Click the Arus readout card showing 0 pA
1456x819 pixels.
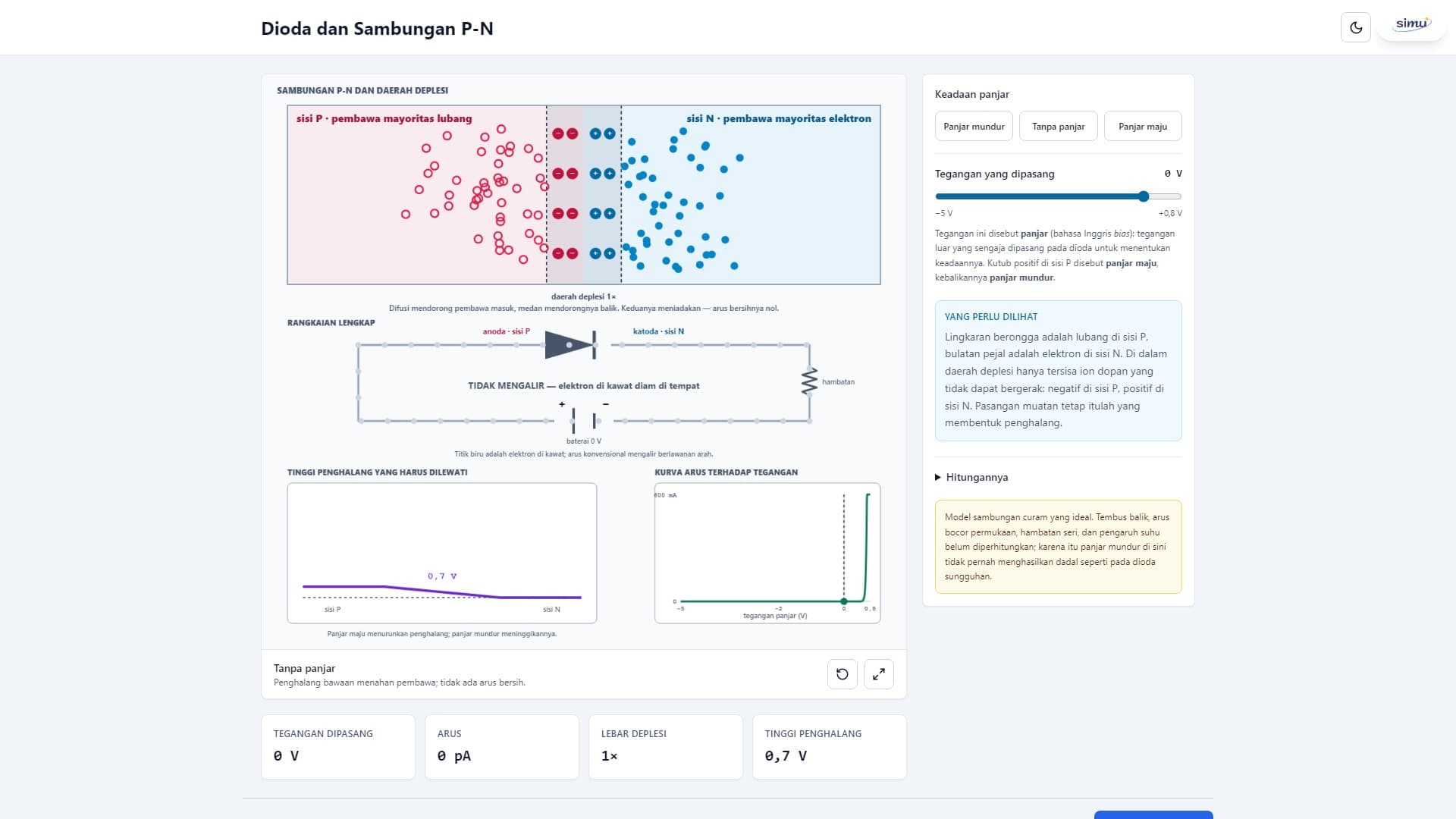pyautogui.click(x=502, y=747)
